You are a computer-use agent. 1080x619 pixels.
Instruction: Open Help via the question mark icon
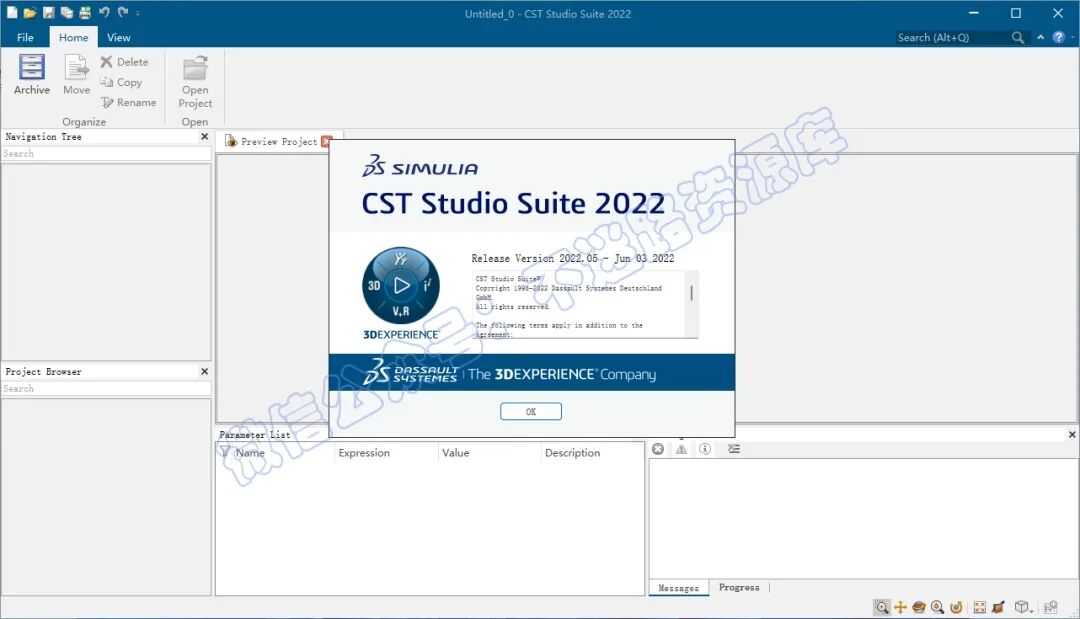1059,37
